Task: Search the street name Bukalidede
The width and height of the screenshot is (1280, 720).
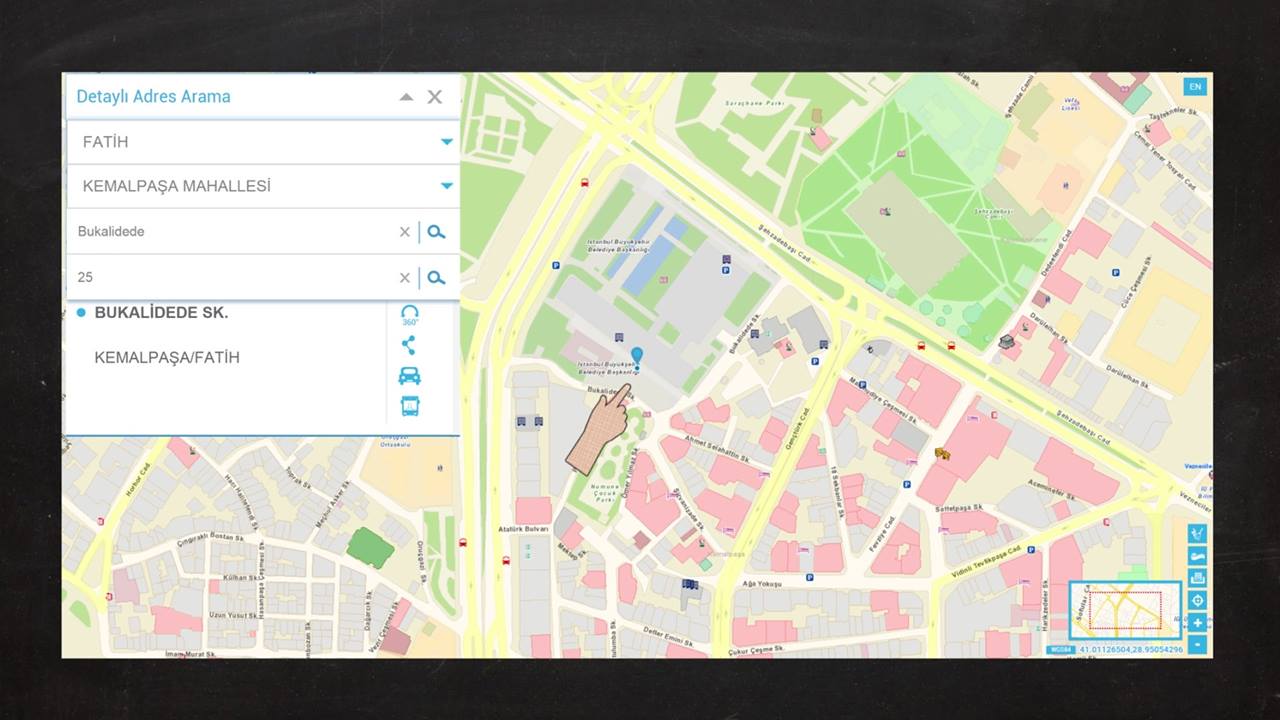Action: (x=436, y=232)
